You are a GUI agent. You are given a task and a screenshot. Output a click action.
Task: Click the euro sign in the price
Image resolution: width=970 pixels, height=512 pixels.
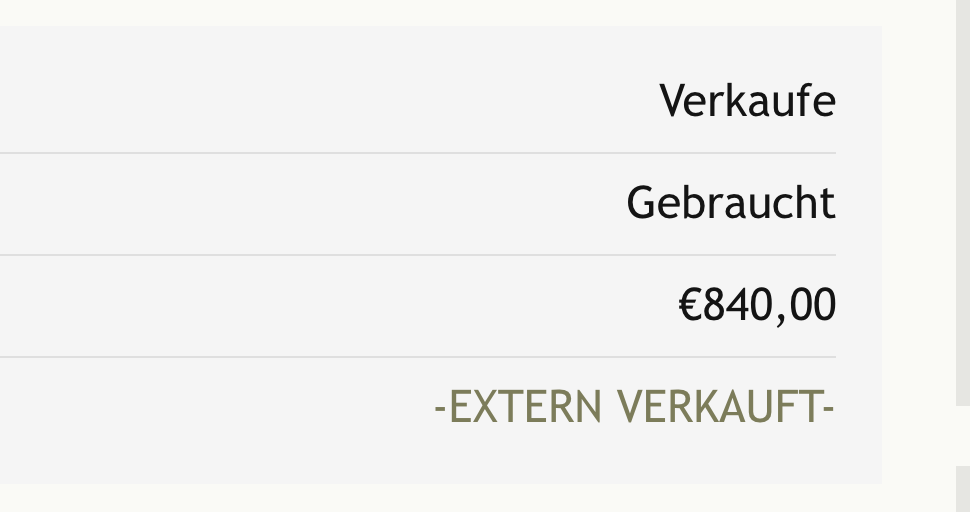point(690,304)
